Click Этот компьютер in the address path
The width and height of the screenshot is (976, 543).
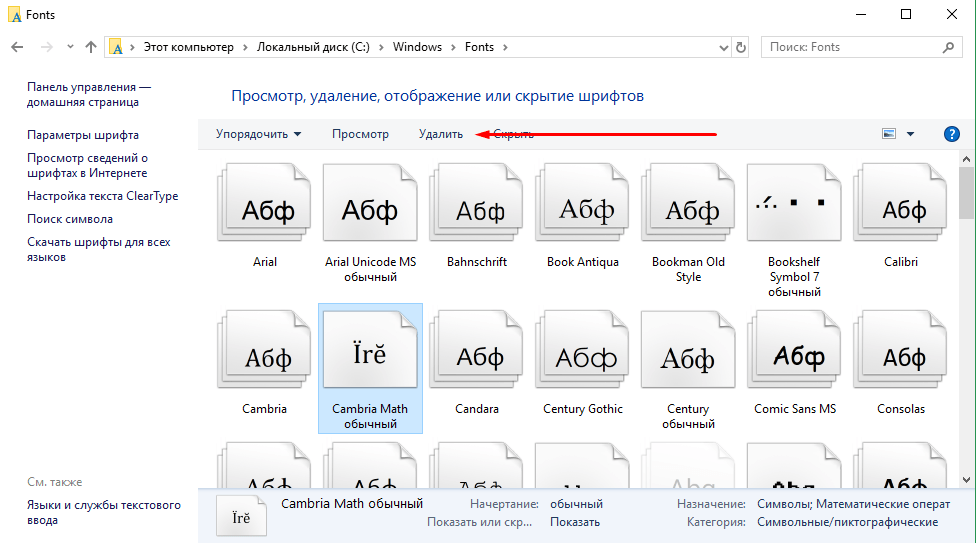(189, 47)
